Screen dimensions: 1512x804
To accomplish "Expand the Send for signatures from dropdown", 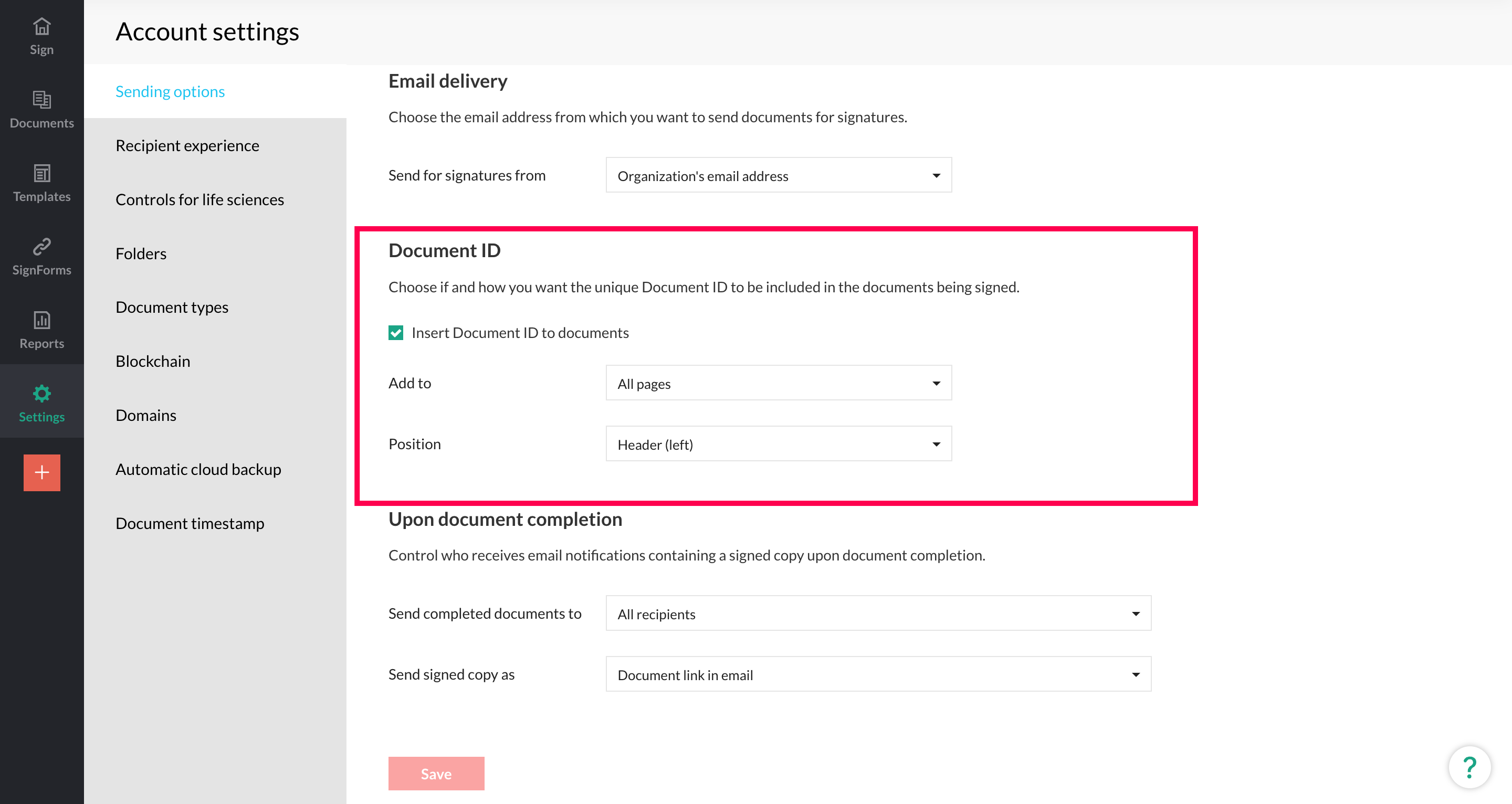I will pyautogui.click(x=778, y=175).
